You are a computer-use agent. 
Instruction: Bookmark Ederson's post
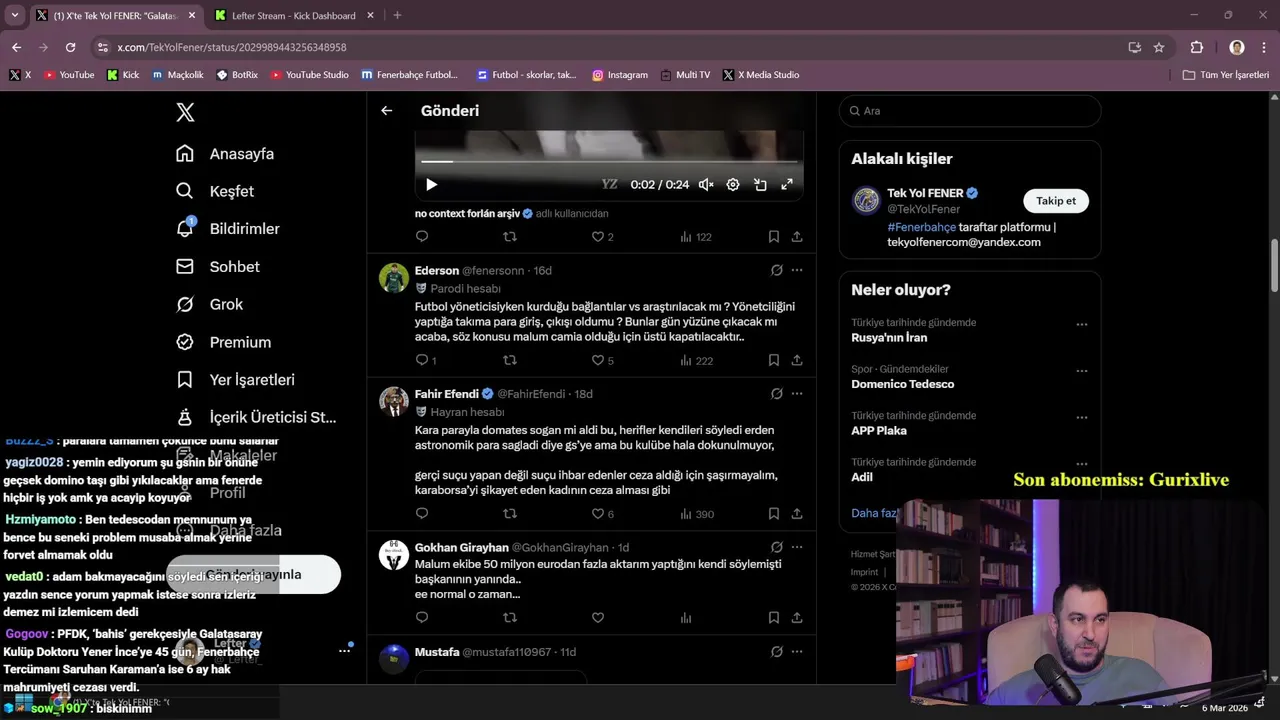[x=774, y=360]
